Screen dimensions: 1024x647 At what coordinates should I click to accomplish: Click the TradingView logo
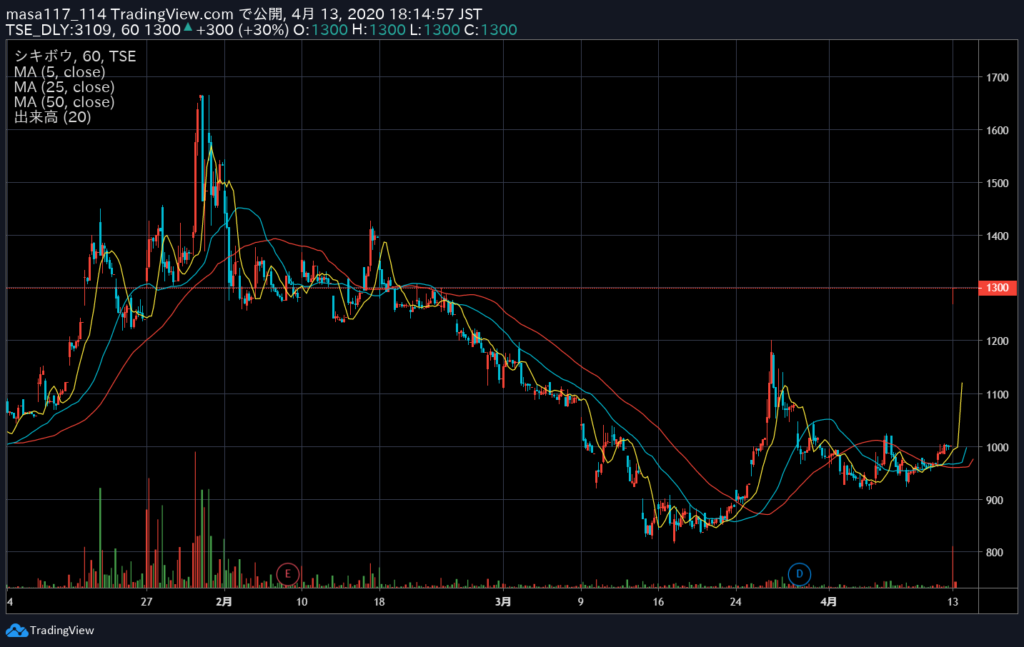(50, 631)
